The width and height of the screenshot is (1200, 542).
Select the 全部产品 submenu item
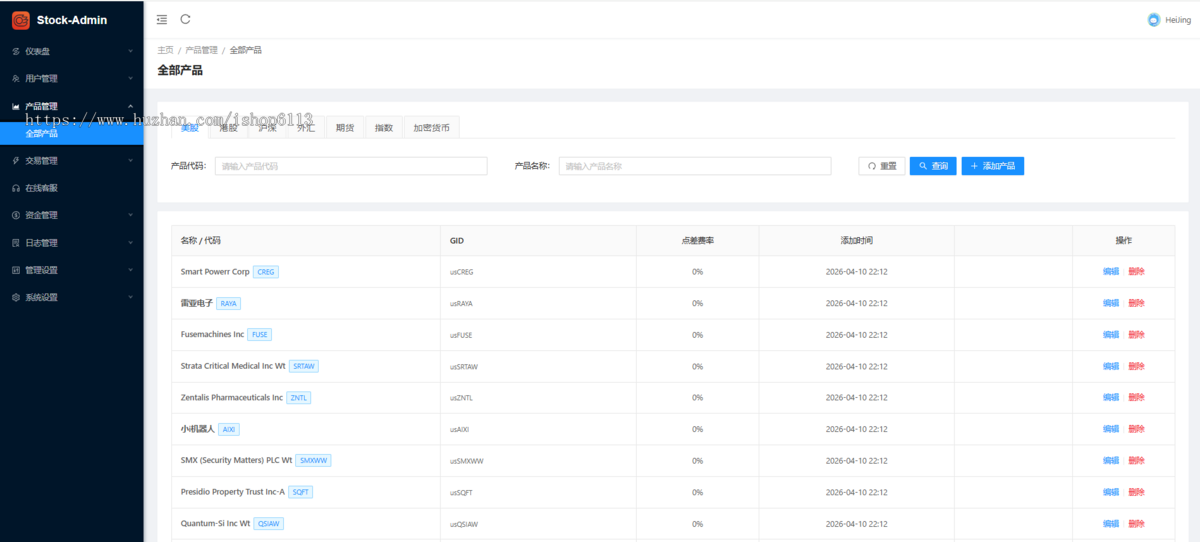(72, 133)
